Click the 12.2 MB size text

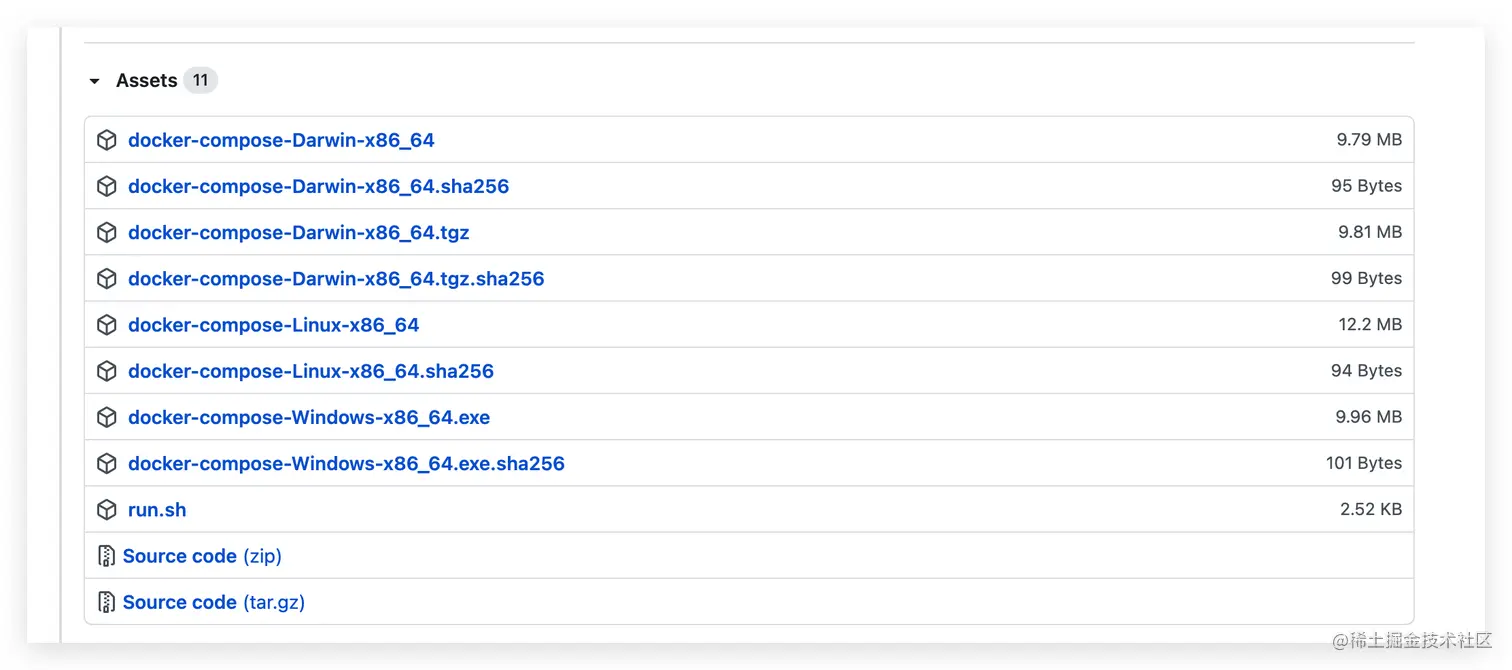[x=1370, y=325]
